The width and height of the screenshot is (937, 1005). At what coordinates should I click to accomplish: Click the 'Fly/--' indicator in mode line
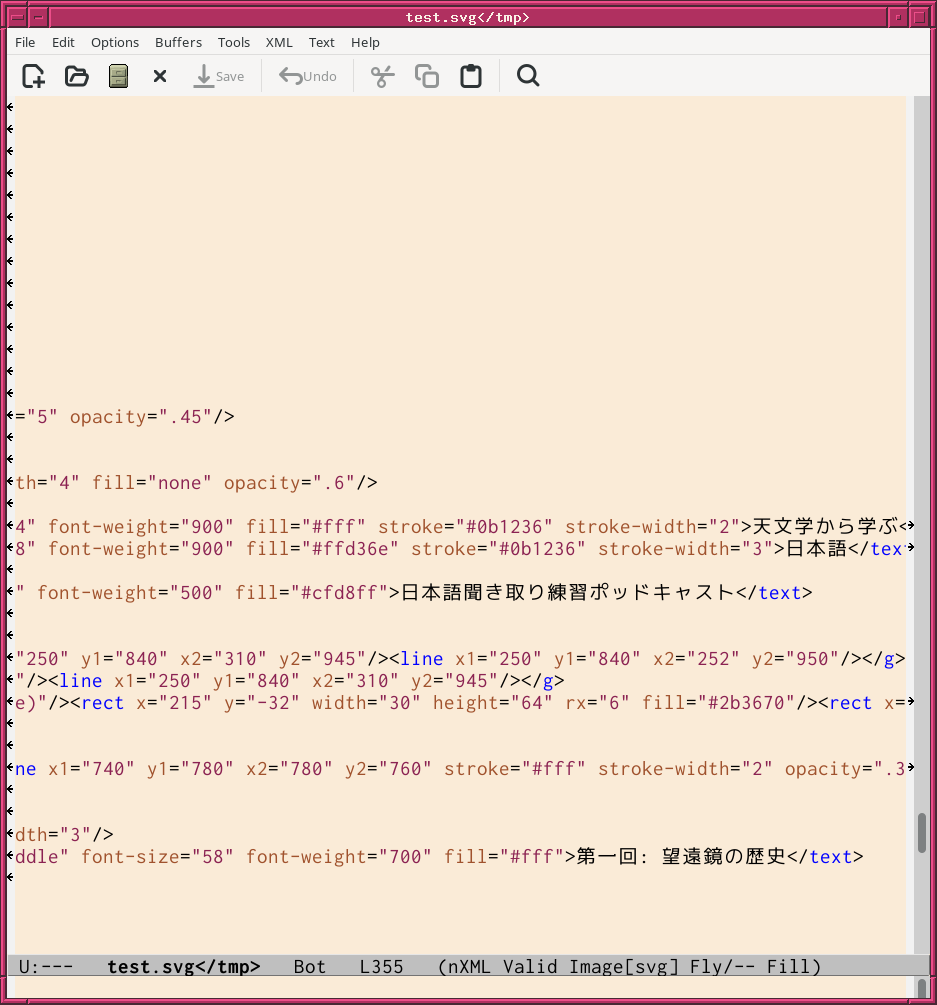(x=722, y=967)
